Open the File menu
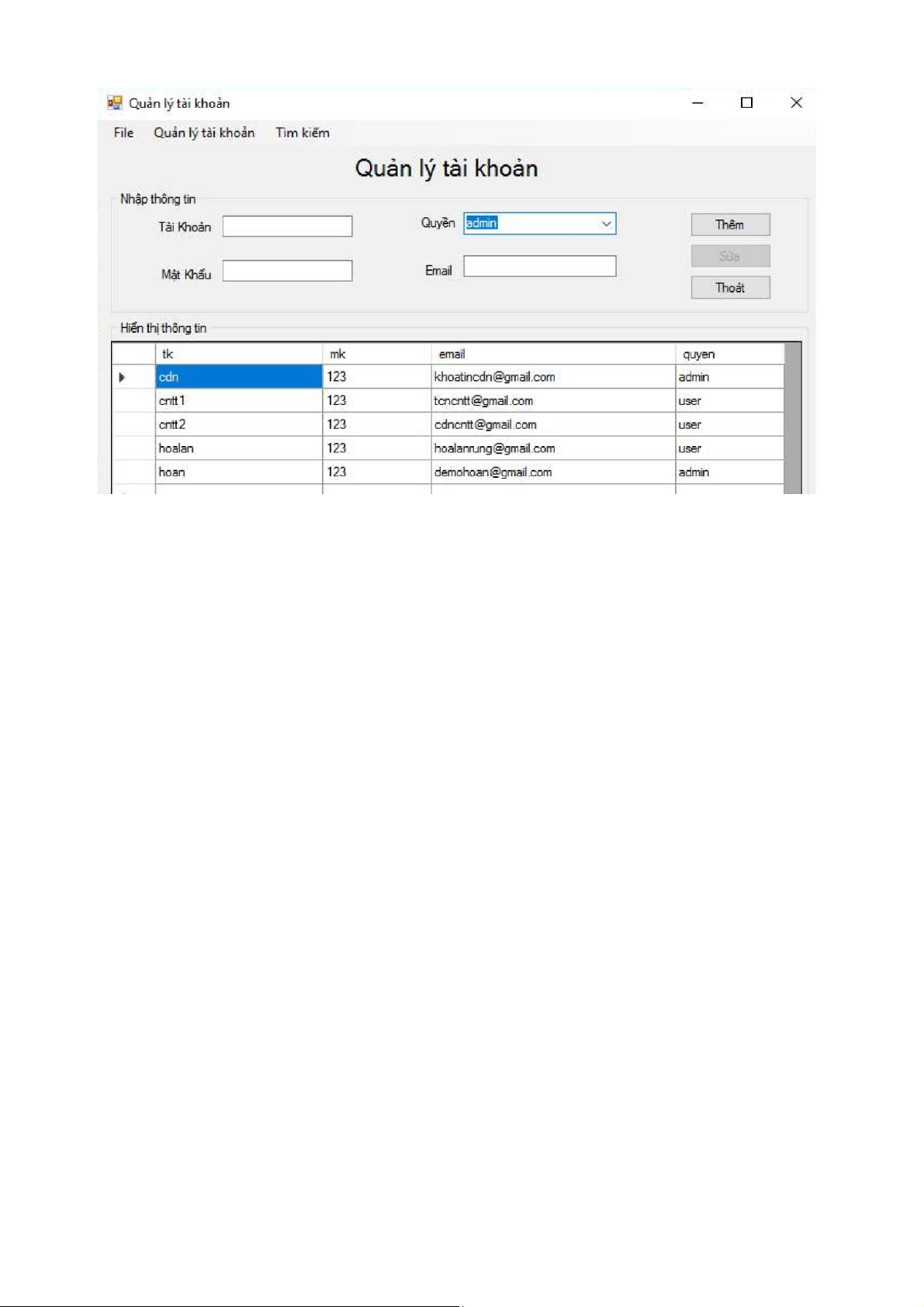Screen dimensions: 924x1307 click(x=123, y=133)
